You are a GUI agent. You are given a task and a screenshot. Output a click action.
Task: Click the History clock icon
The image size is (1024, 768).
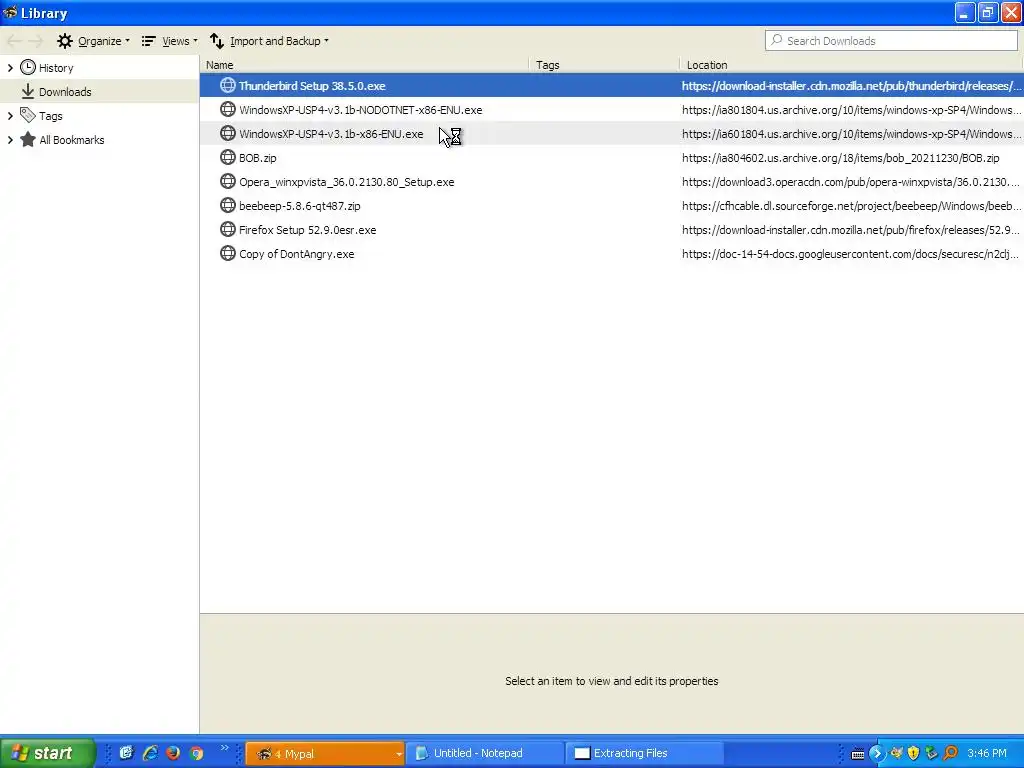(x=27, y=67)
